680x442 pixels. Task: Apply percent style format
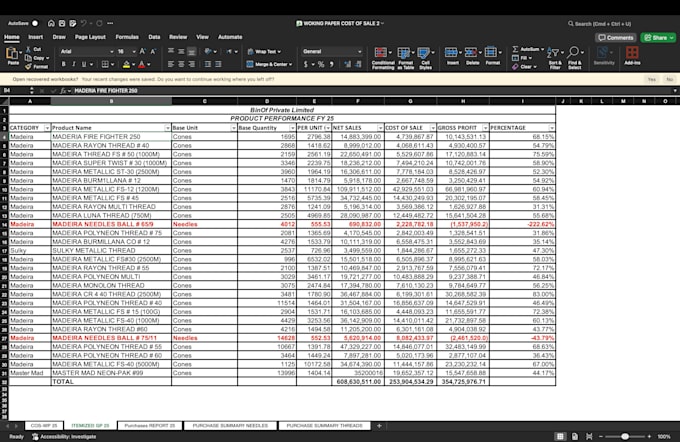pyautogui.click(x=321, y=64)
